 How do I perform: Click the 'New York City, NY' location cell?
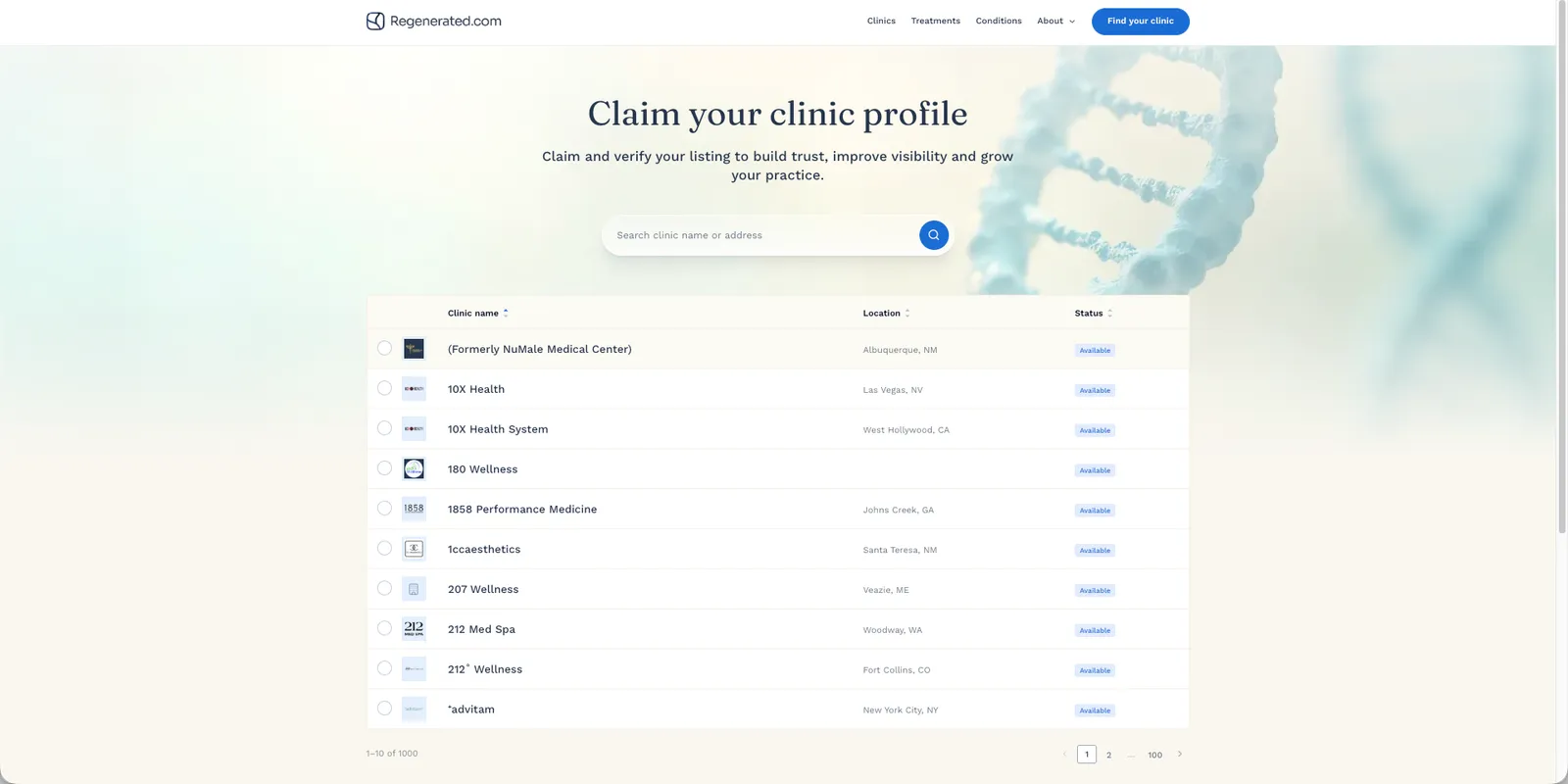pos(901,710)
